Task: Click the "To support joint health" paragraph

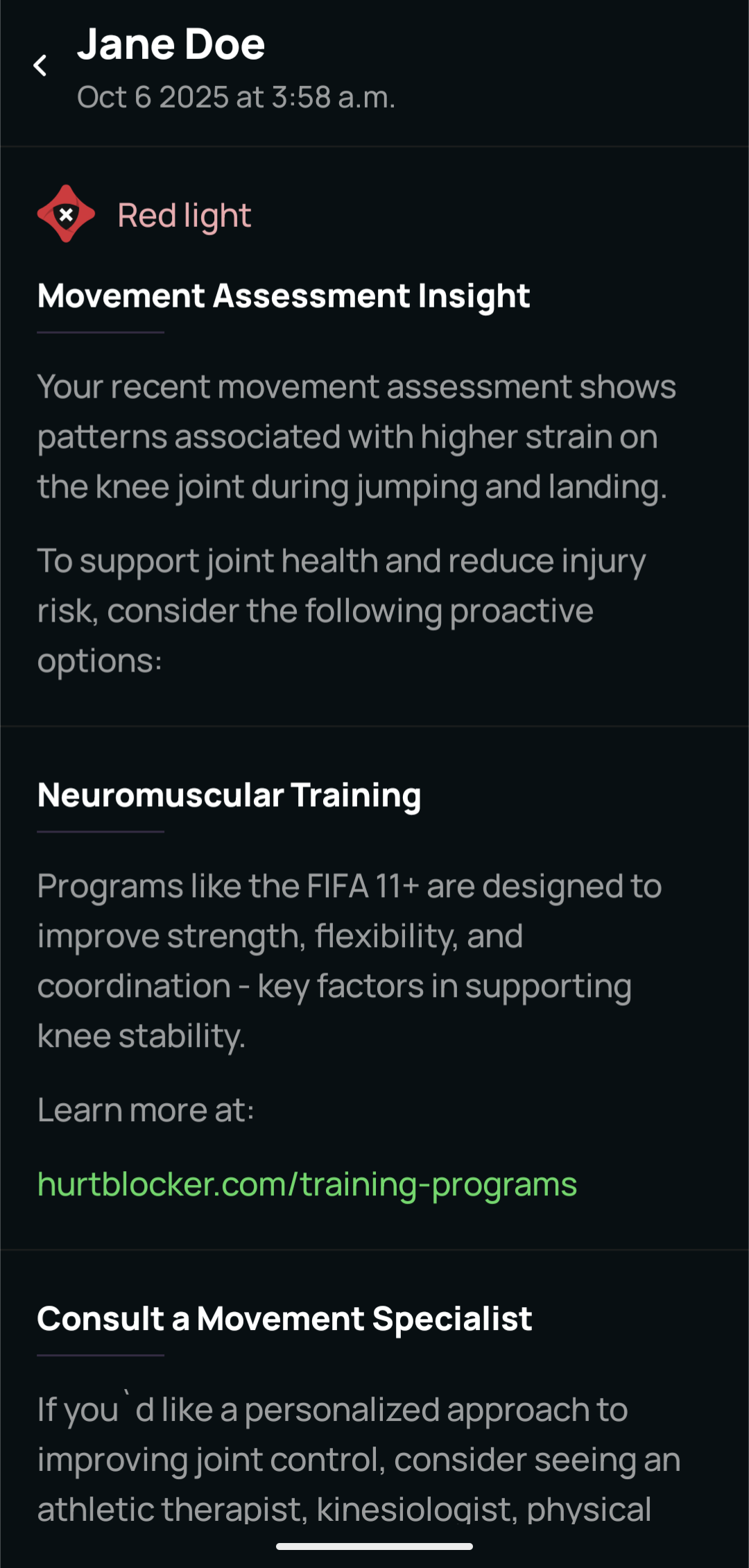Action: [x=341, y=611]
